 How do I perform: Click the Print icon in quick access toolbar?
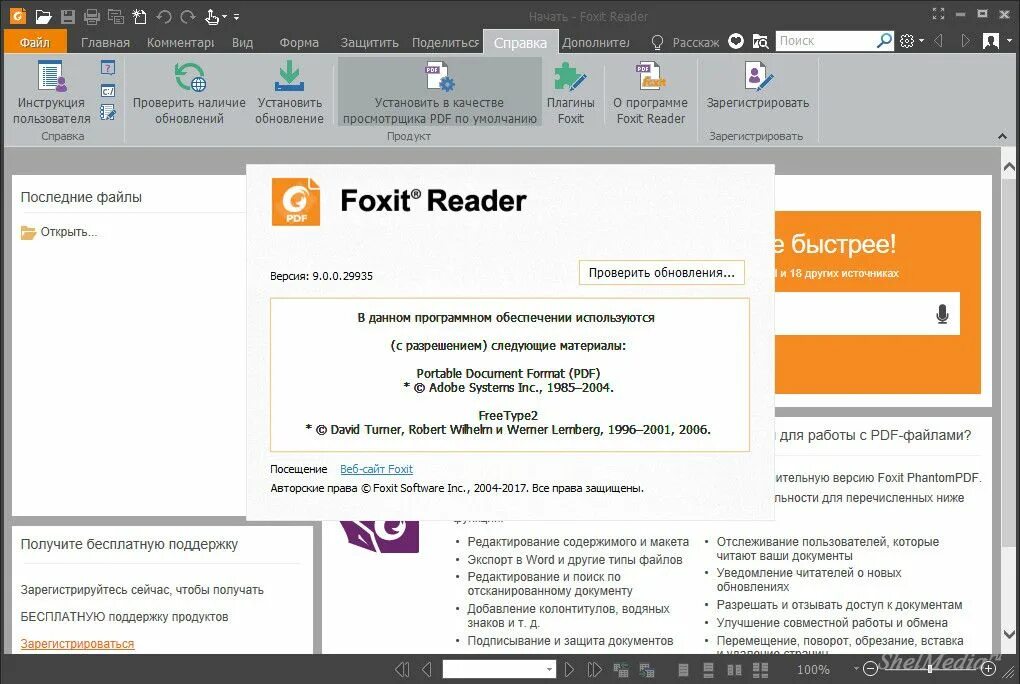92,16
